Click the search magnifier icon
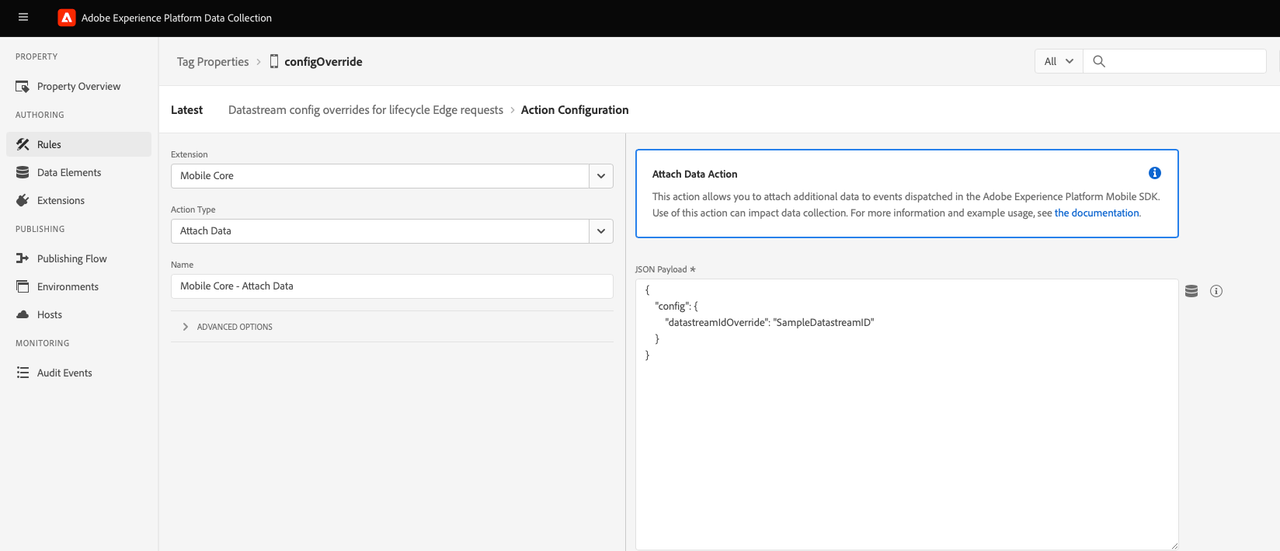 (1098, 61)
